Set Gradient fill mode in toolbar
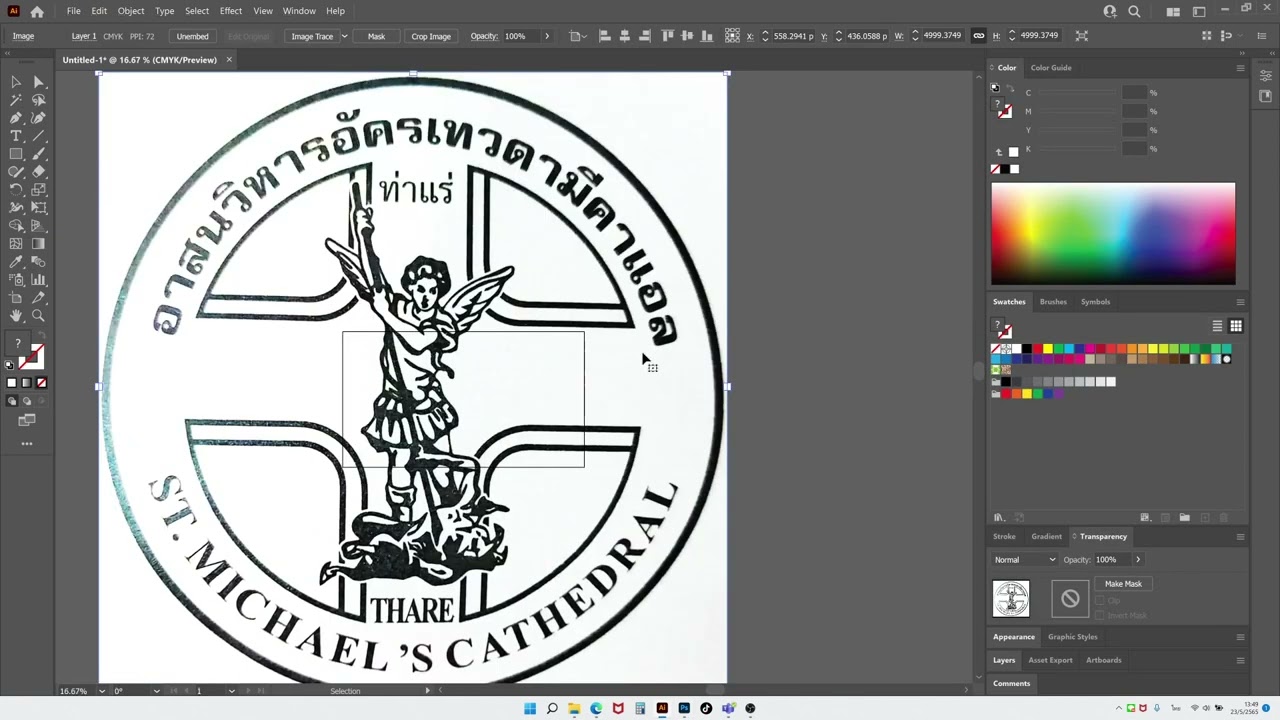The height and width of the screenshot is (720, 1280). tap(26, 383)
